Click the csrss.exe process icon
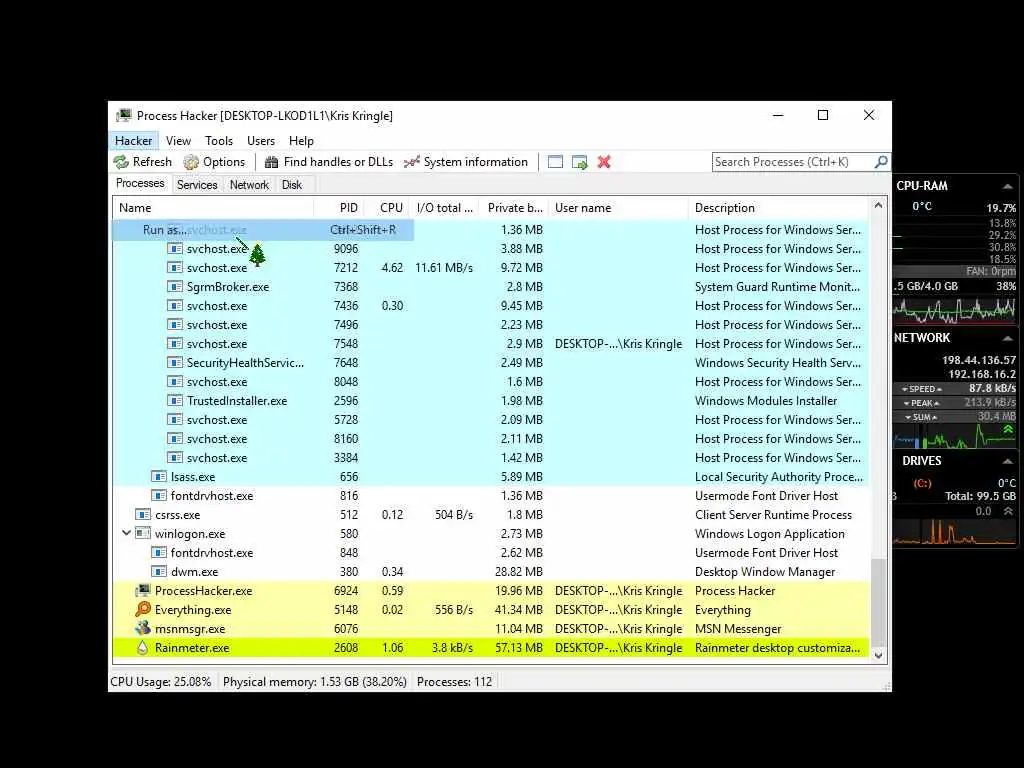The width and height of the screenshot is (1024, 768). (142, 515)
